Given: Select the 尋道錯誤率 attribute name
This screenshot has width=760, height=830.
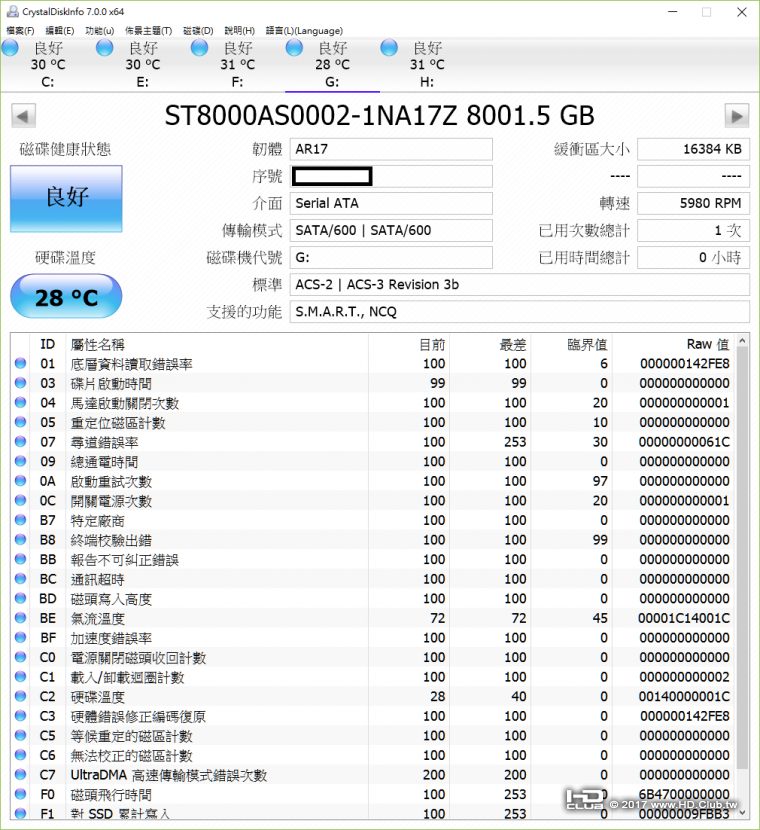Looking at the screenshot, I should (105, 442).
